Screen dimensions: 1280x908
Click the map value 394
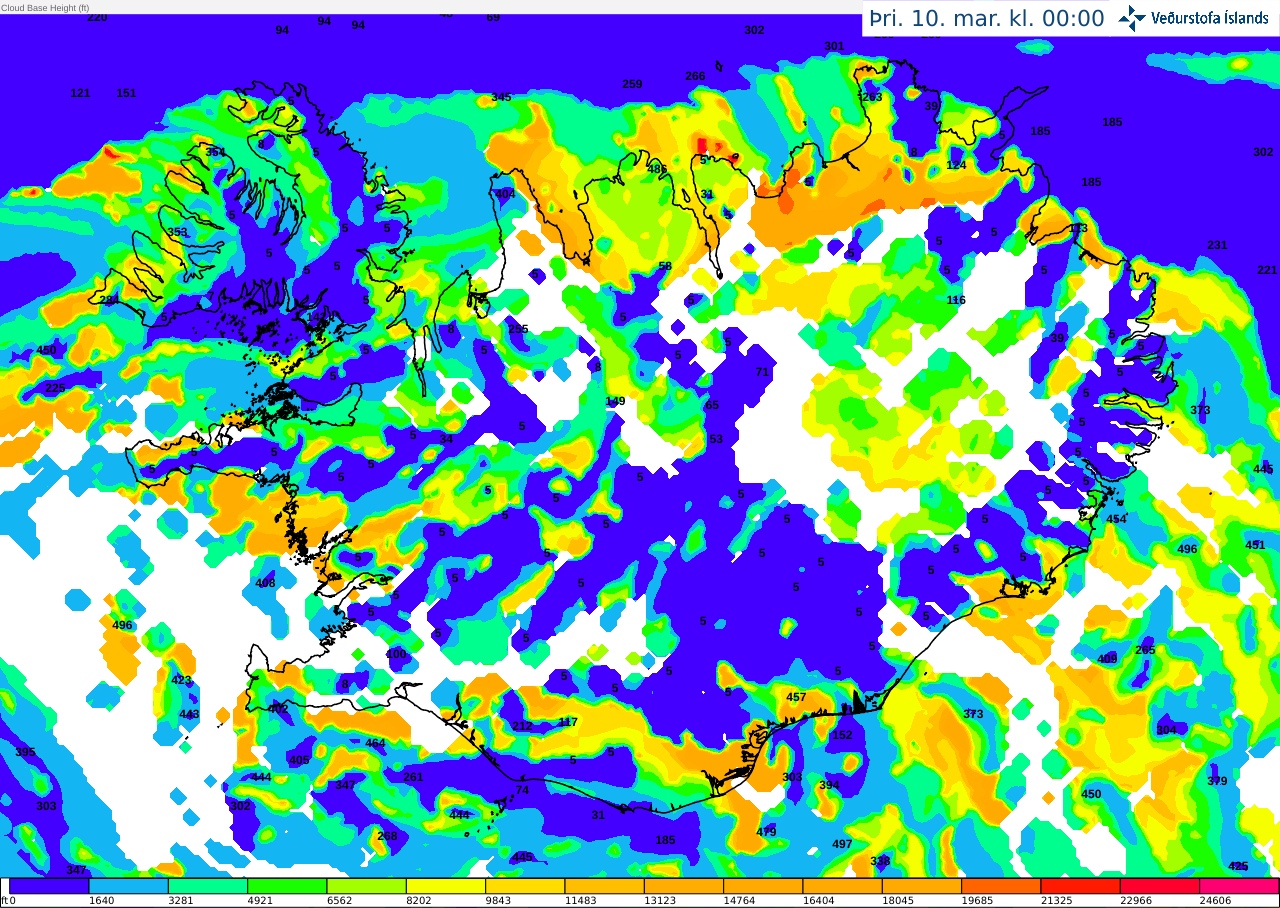point(829,785)
